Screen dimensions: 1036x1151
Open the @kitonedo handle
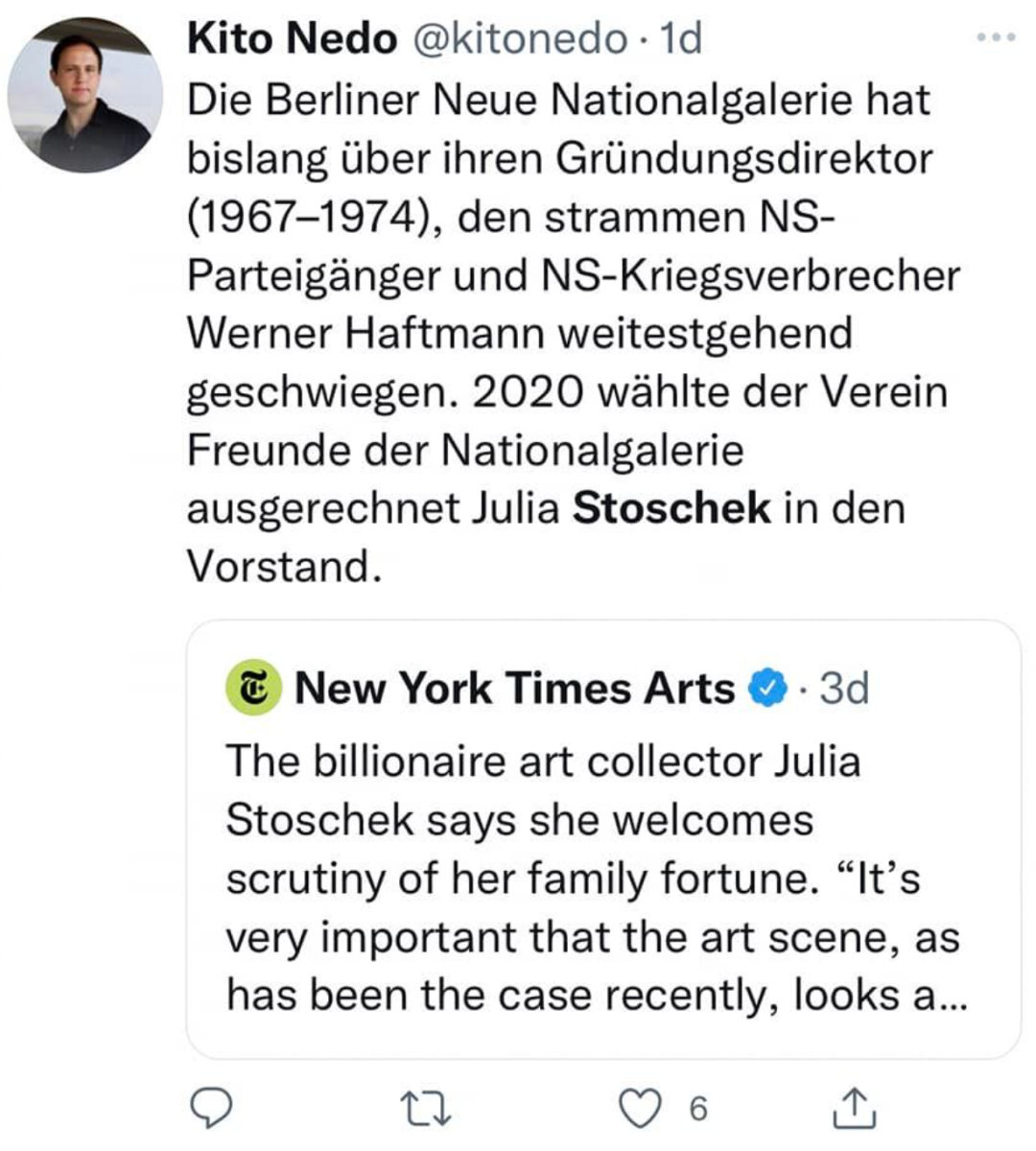point(519,38)
